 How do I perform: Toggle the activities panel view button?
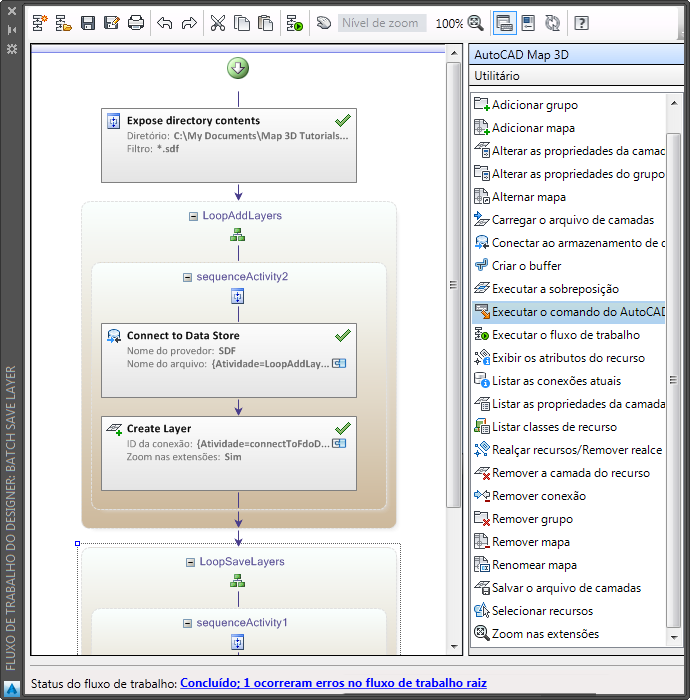504,23
